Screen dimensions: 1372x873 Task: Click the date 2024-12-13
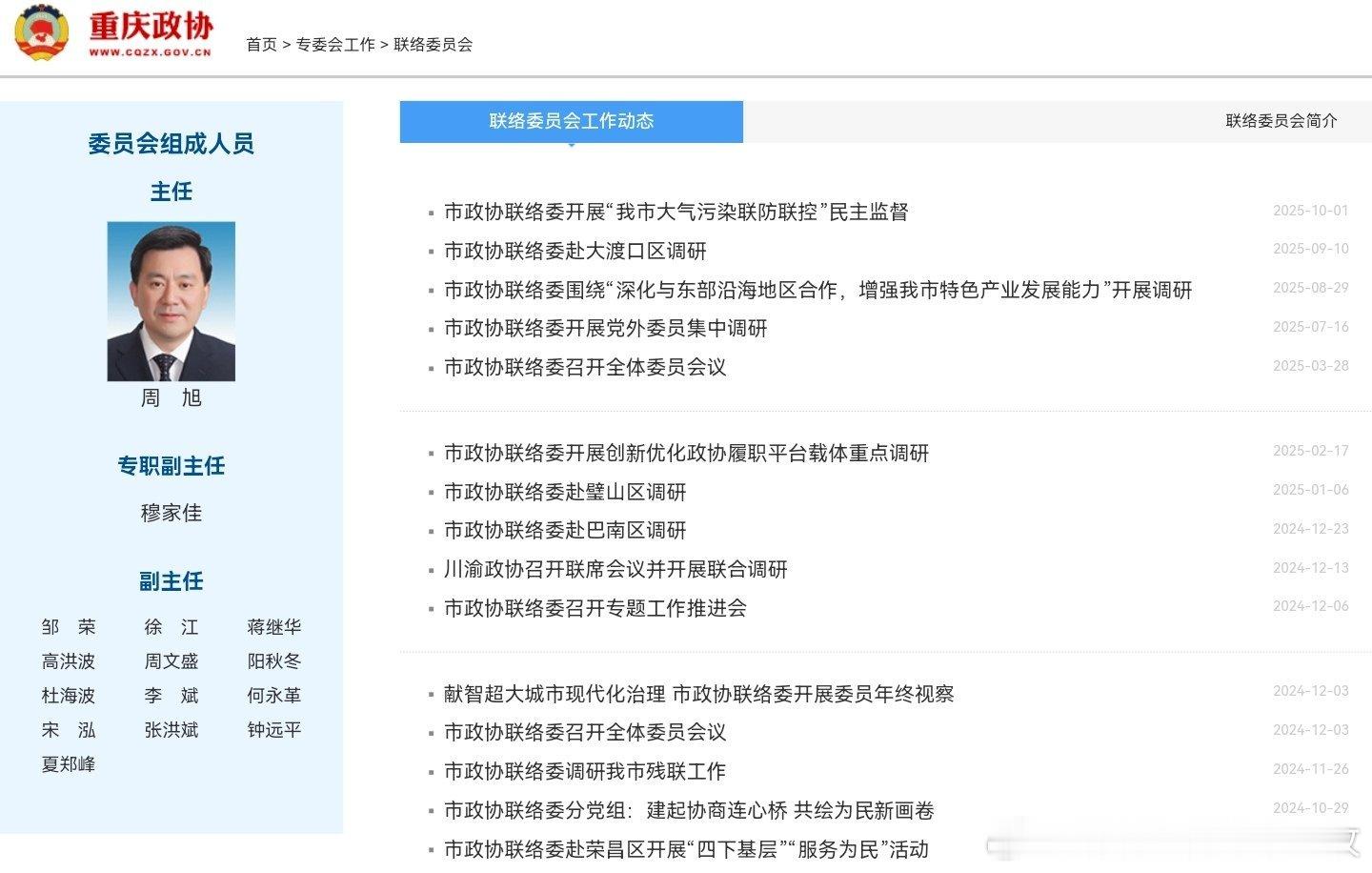tap(1311, 568)
